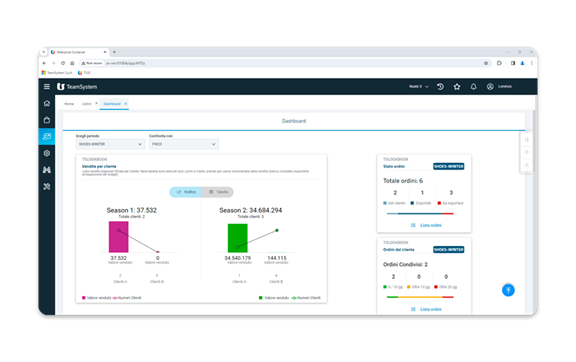
Task: Open the Confronta con dropdown
Action: [184, 144]
